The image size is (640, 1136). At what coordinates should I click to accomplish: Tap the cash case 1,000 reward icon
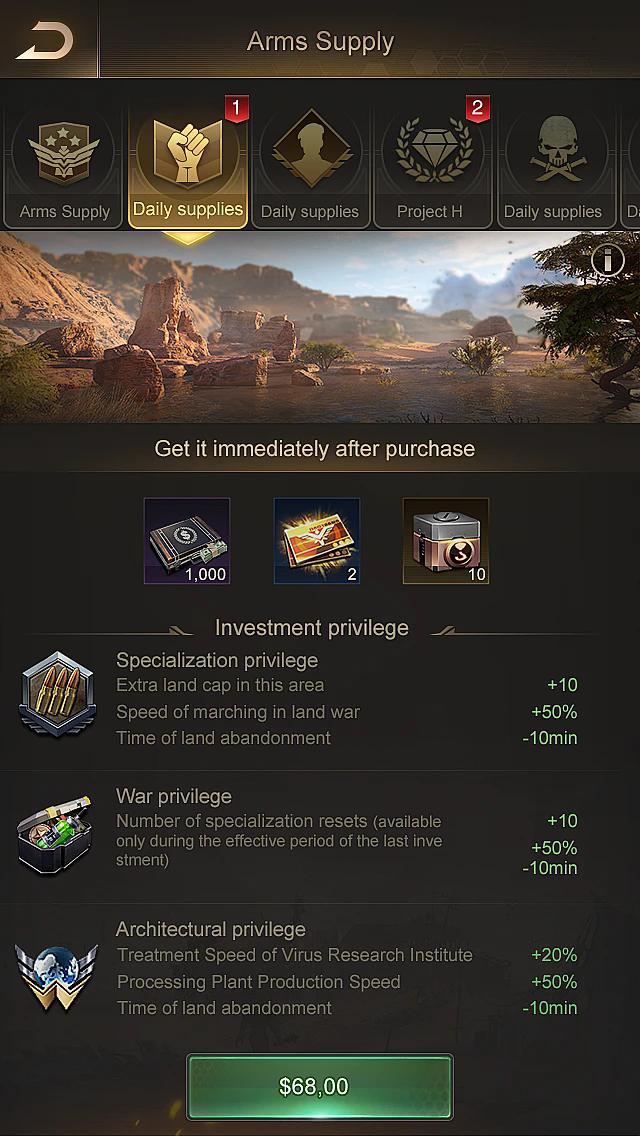pyautogui.click(x=187, y=541)
